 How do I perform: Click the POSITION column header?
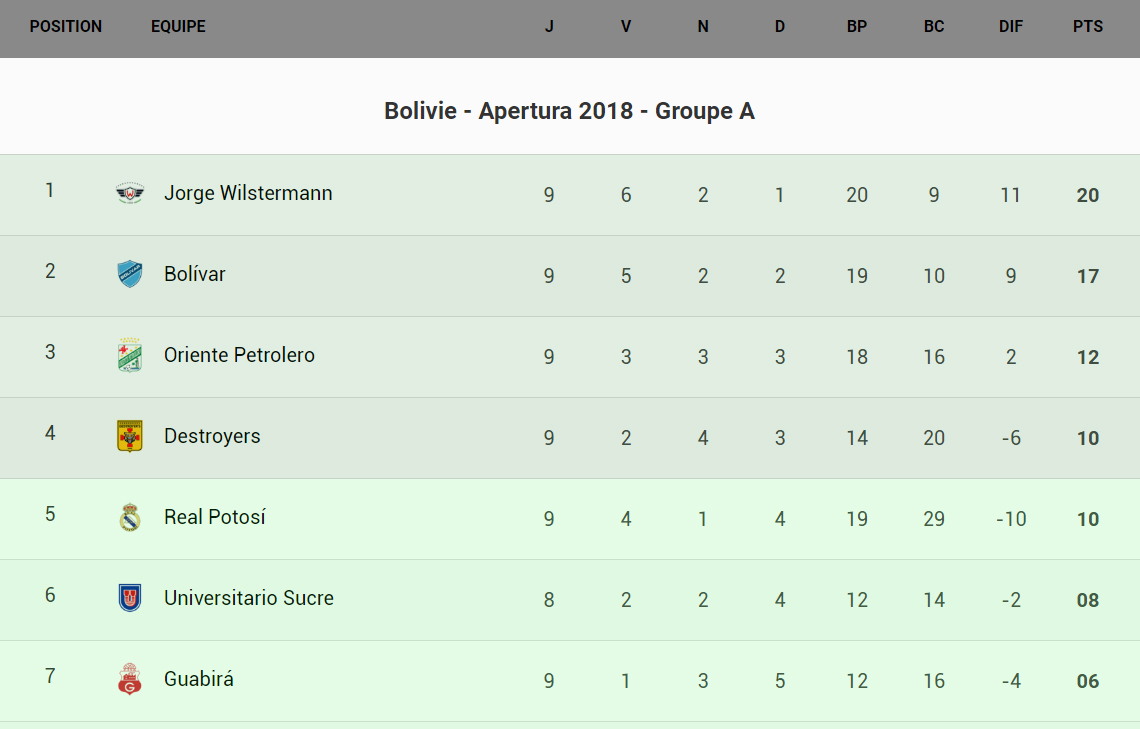tap(66, 27)
